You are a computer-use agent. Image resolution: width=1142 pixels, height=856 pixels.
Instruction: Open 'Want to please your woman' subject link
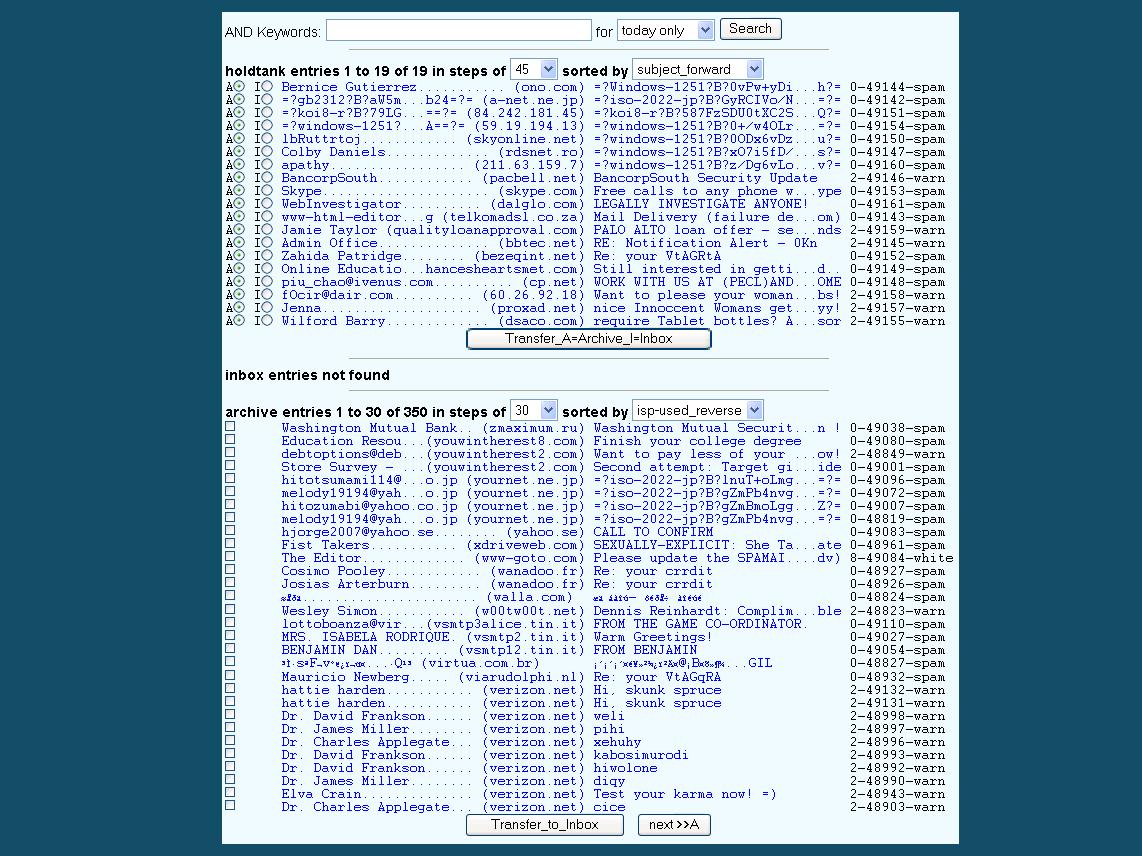(x=717, y=295)
